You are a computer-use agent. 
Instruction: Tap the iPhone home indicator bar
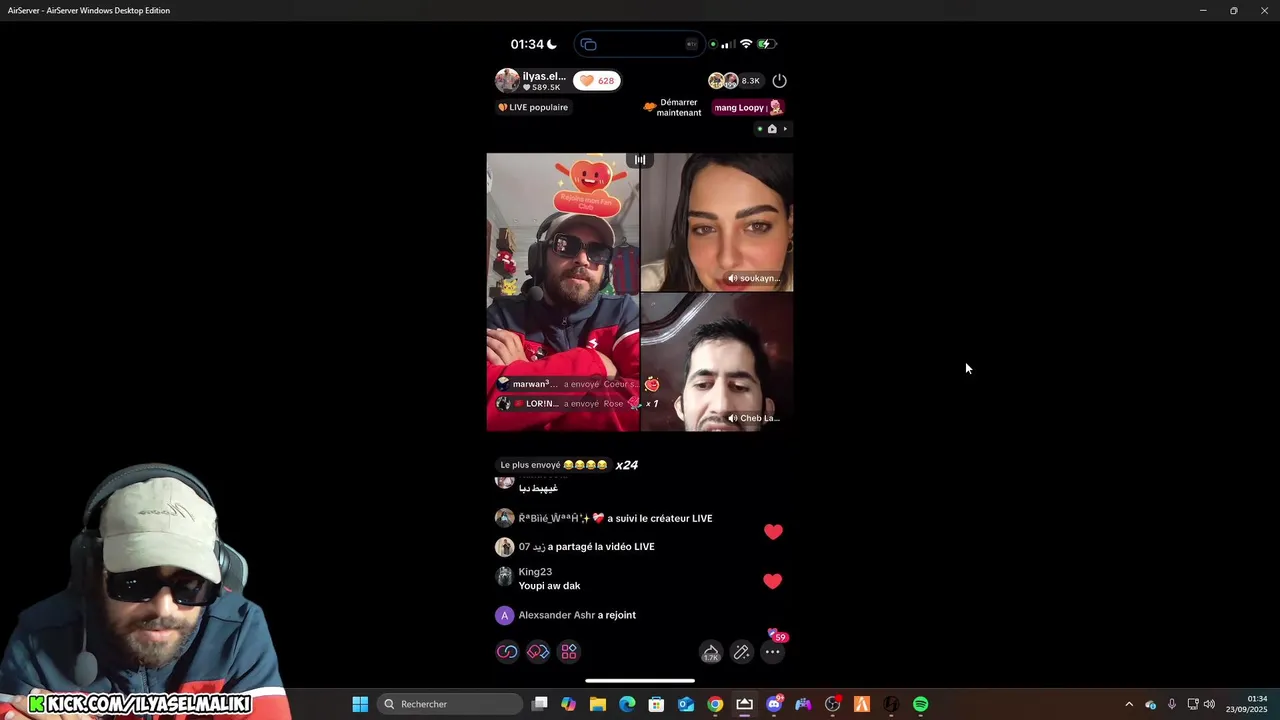click(640, 681)
